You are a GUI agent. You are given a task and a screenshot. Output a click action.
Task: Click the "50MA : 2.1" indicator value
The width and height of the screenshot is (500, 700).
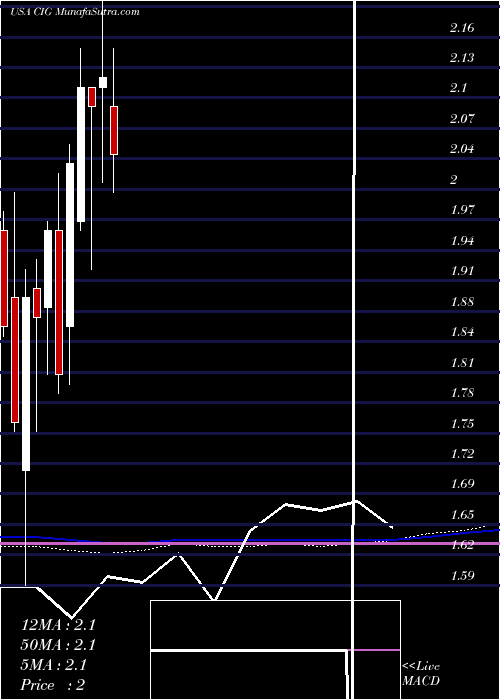tap(58, 645)
